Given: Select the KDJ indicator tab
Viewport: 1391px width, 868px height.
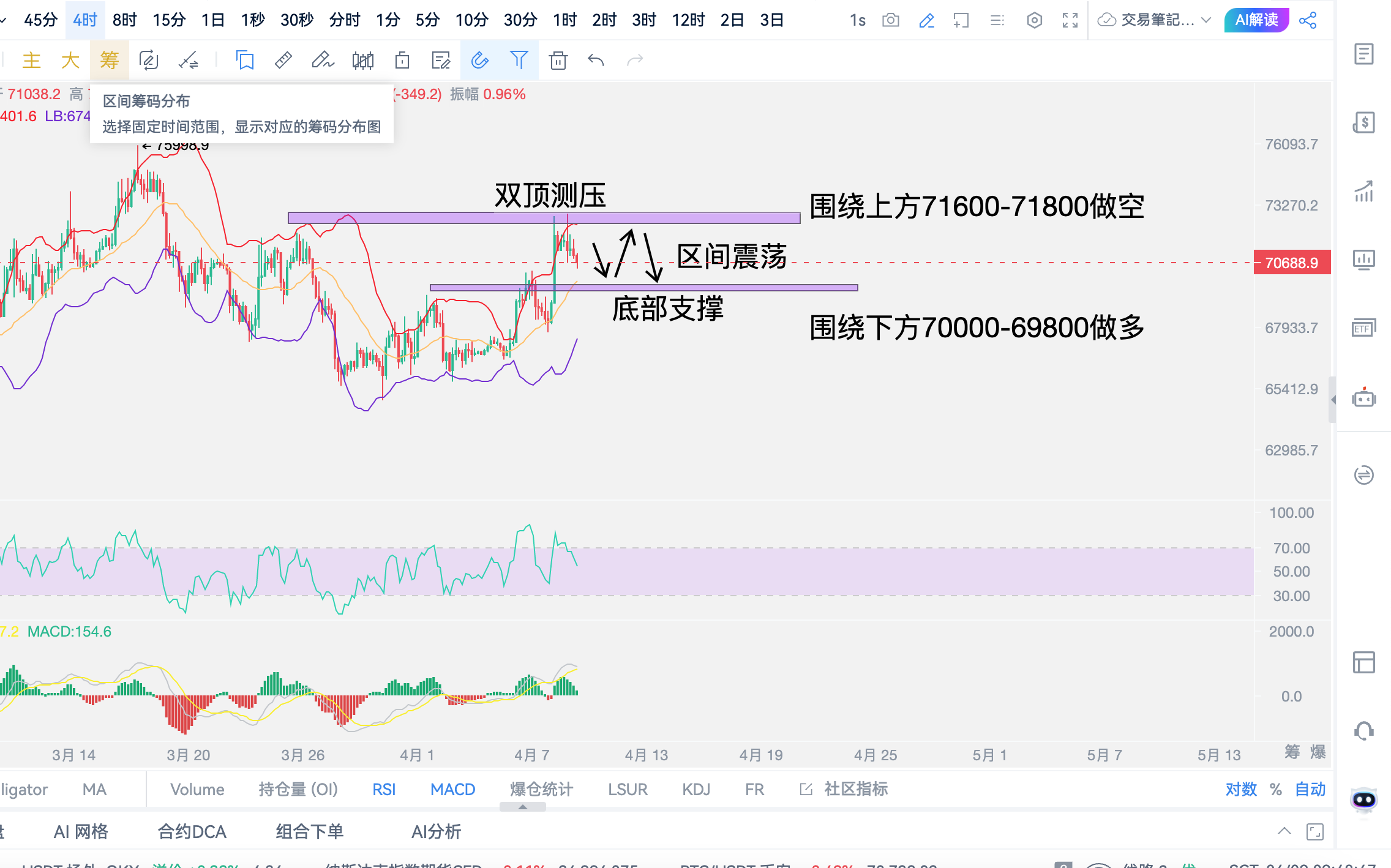Looking at the screenshot, I should (696, 789).
